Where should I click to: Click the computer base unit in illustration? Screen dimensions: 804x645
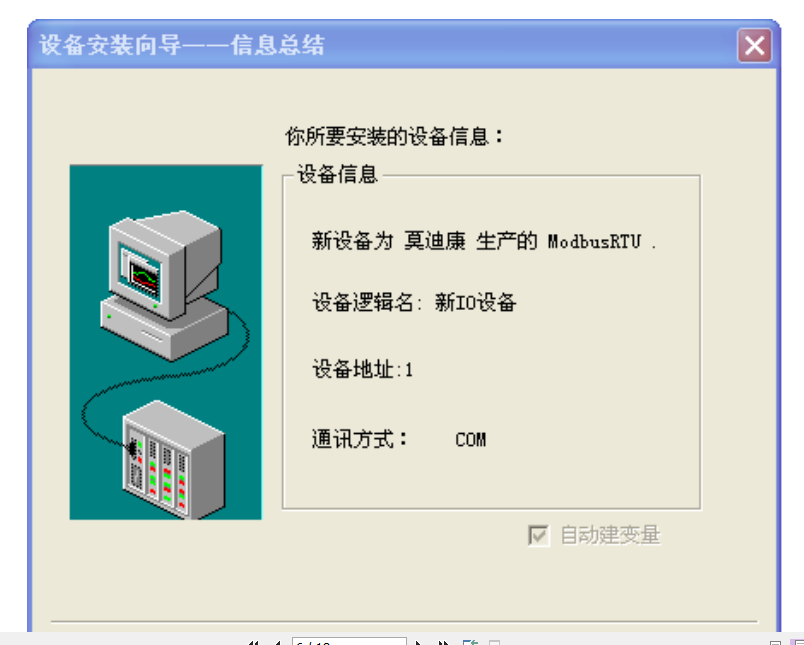pos(165,330)
